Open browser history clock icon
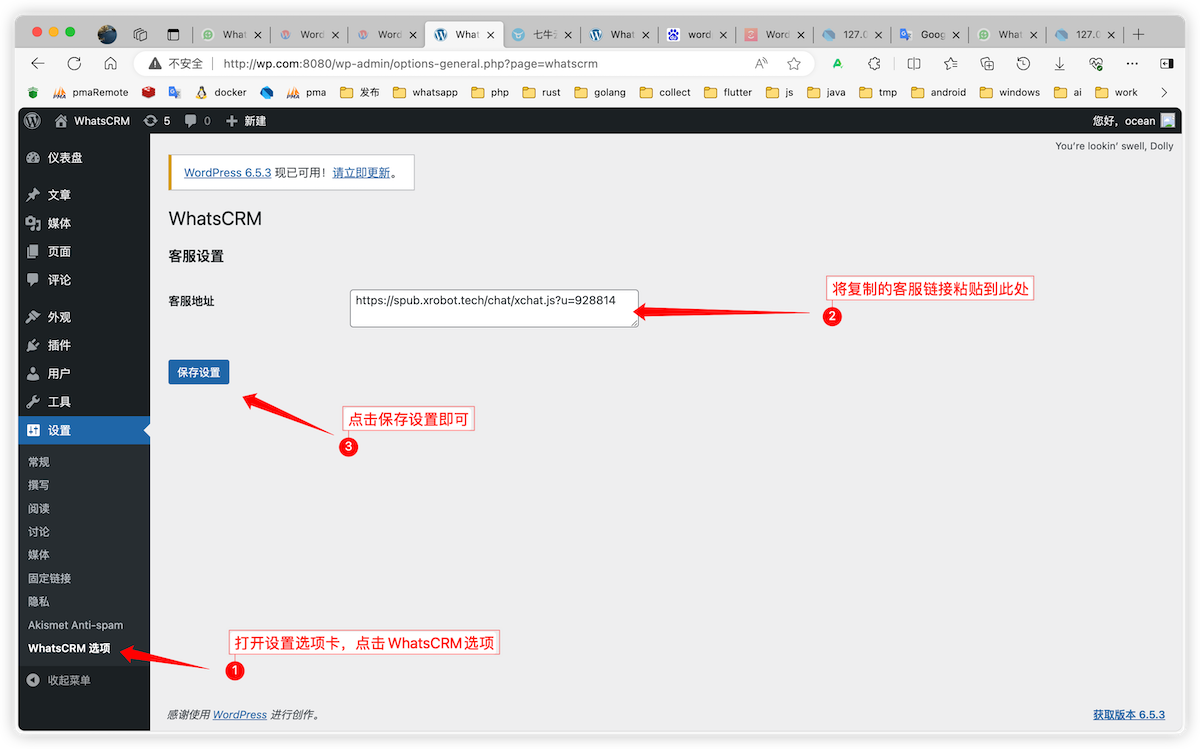Viewport: 1200px width, 749px height. pos(1023,63)
